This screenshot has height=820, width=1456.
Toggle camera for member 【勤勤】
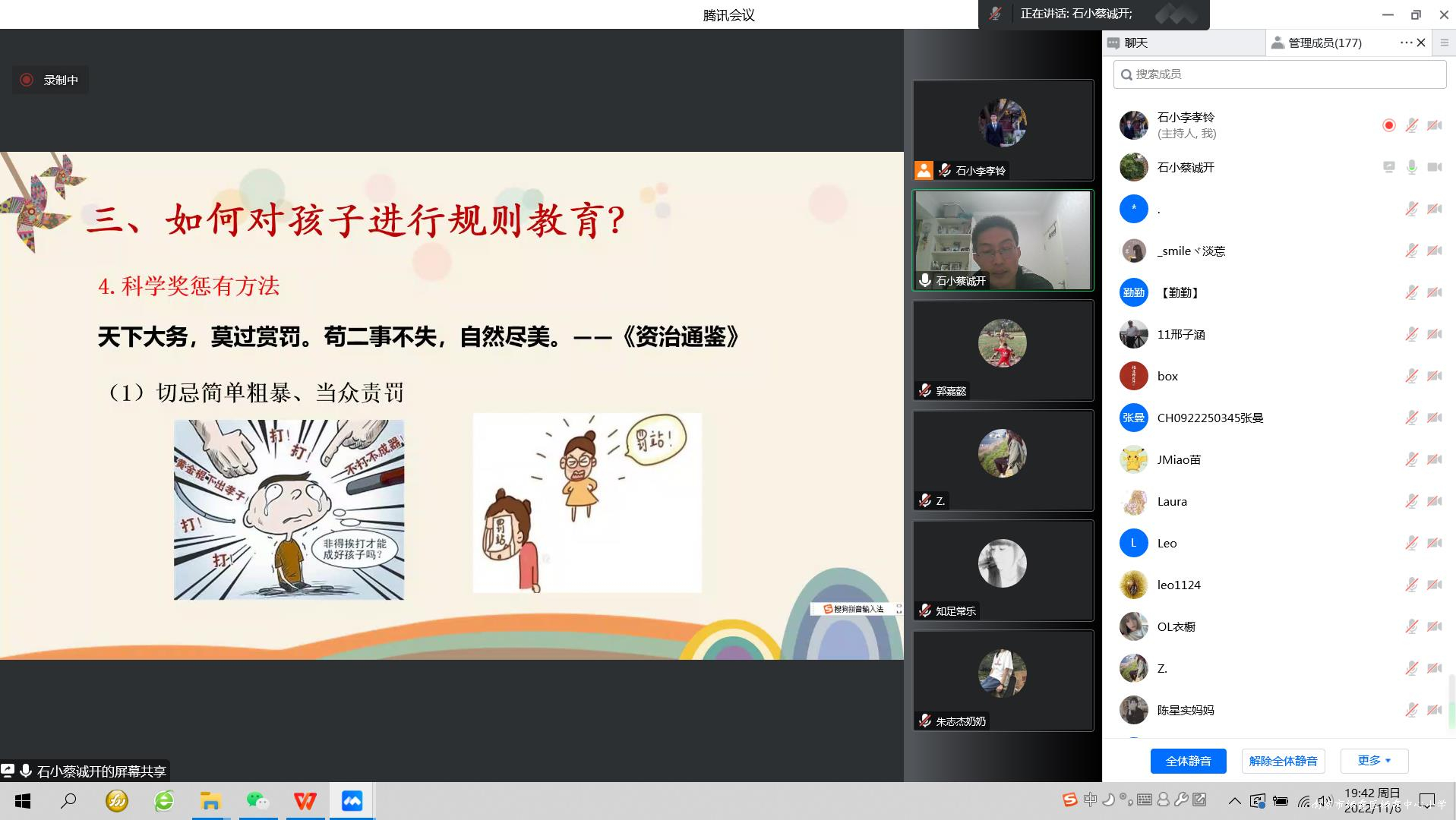point(1434,292)
